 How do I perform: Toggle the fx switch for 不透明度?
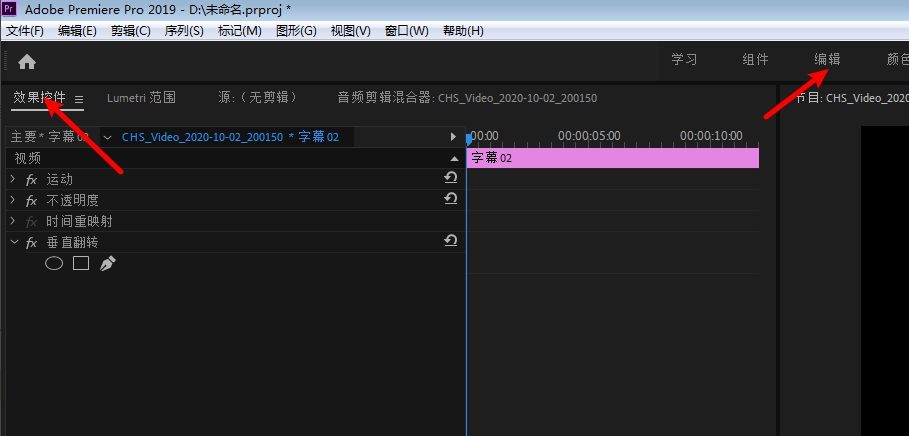31,200
